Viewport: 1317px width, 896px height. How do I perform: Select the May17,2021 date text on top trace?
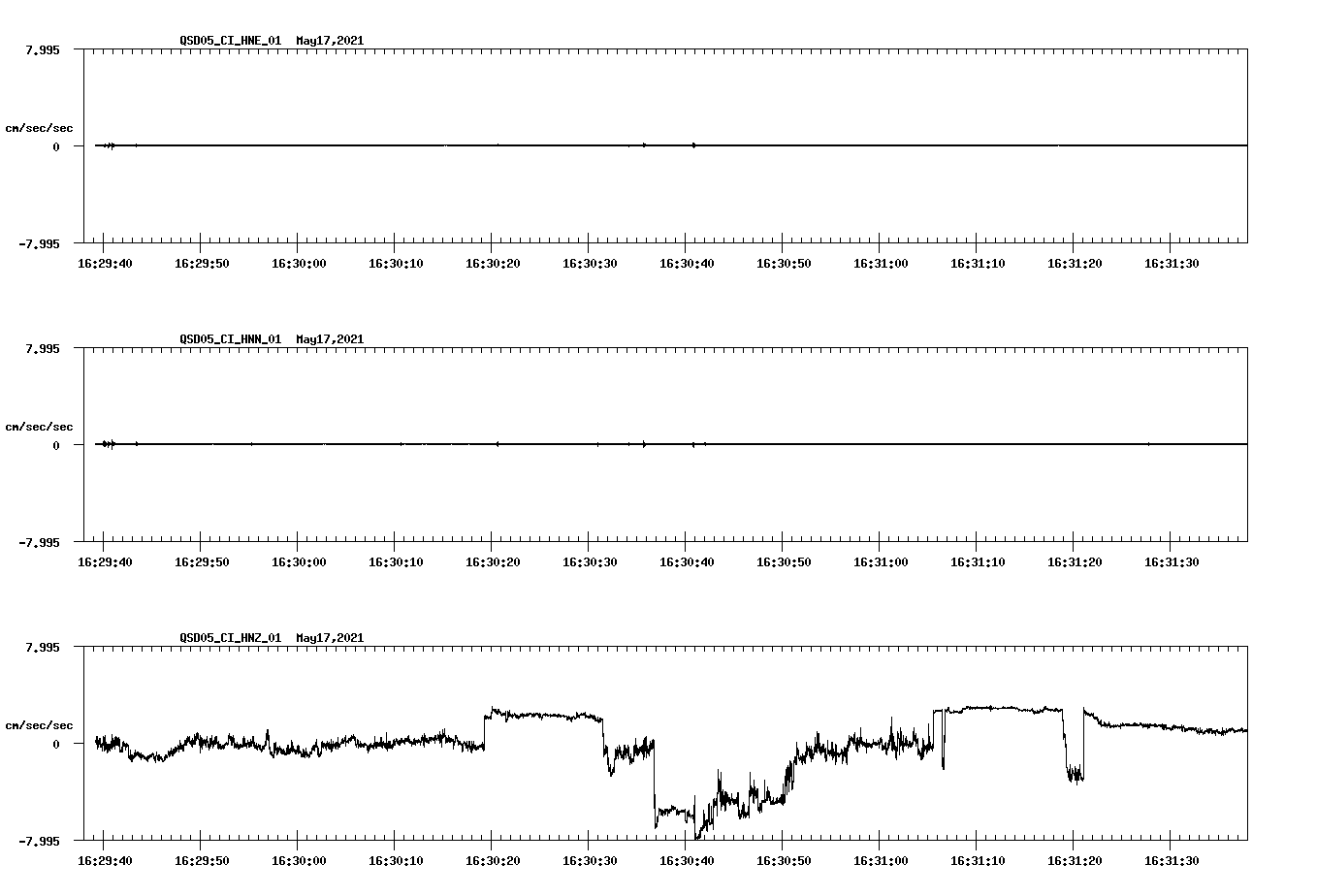click(x=328, y=41)
